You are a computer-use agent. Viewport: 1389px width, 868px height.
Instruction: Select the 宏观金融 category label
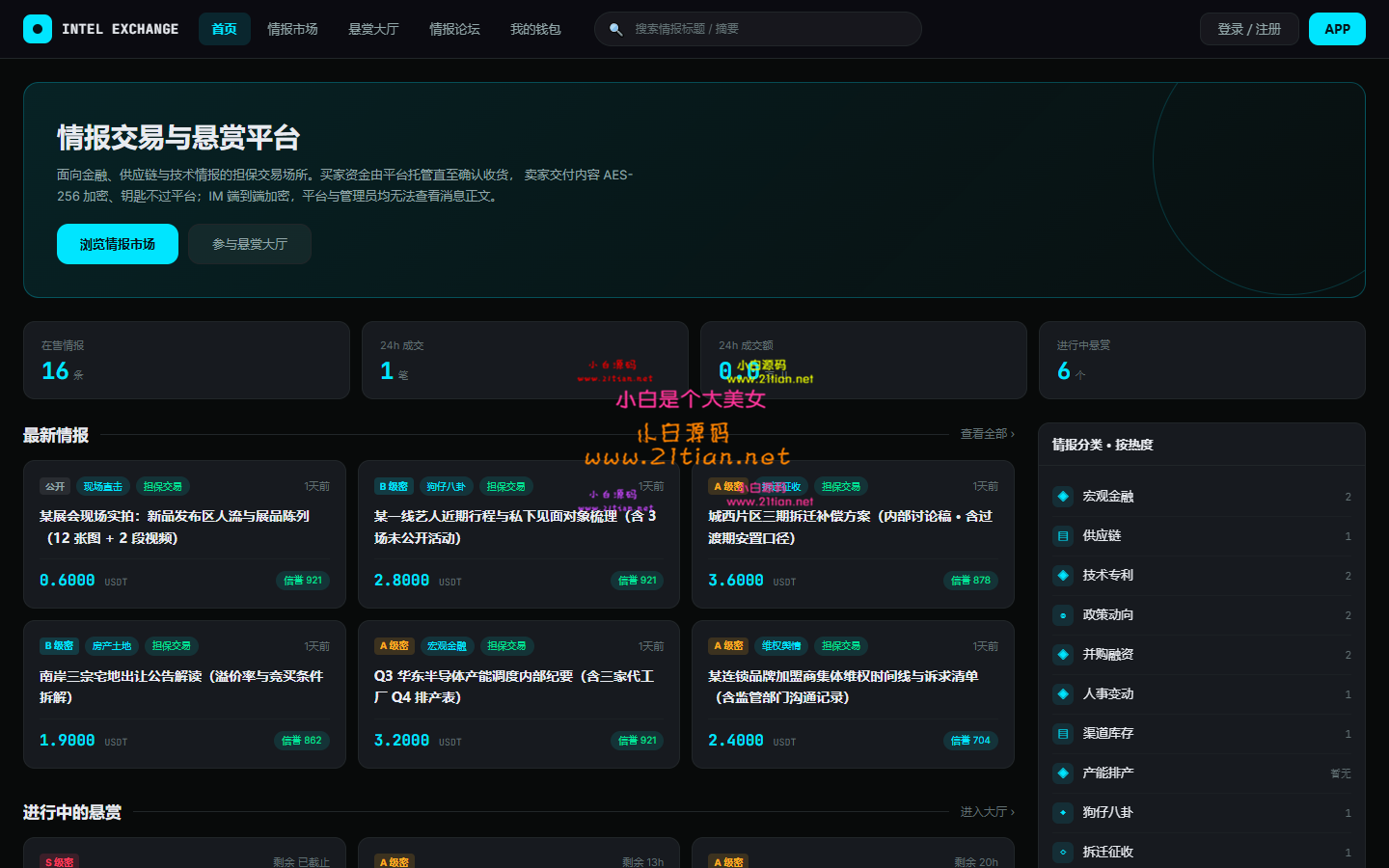point(1108,496)
